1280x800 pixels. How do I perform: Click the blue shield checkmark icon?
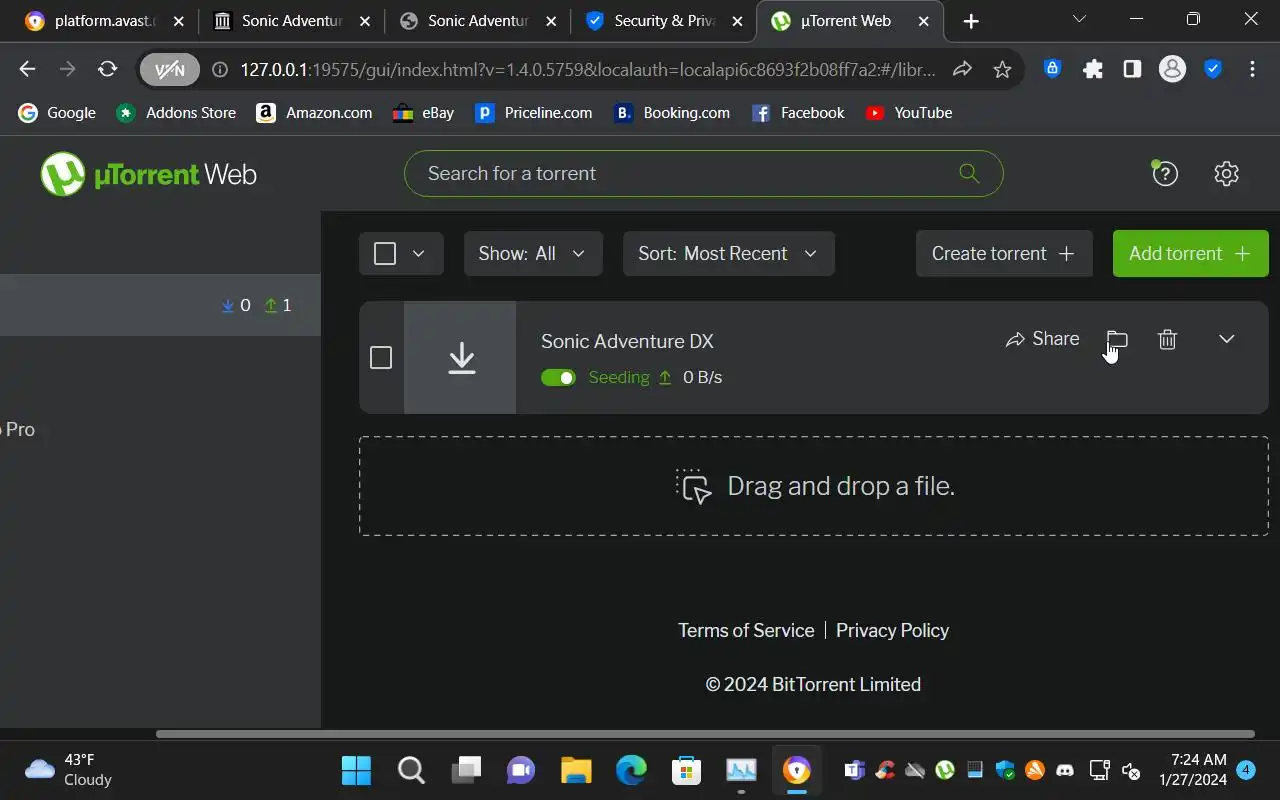click(x=1212, y=69)
